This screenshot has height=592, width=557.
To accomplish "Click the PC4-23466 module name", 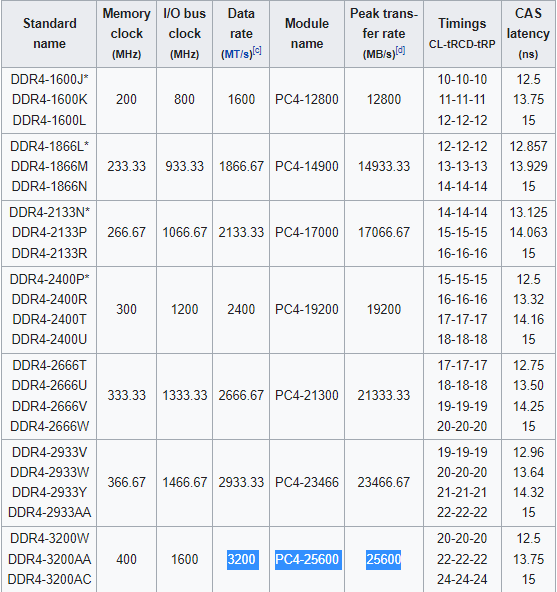I will tap(307, 483).
